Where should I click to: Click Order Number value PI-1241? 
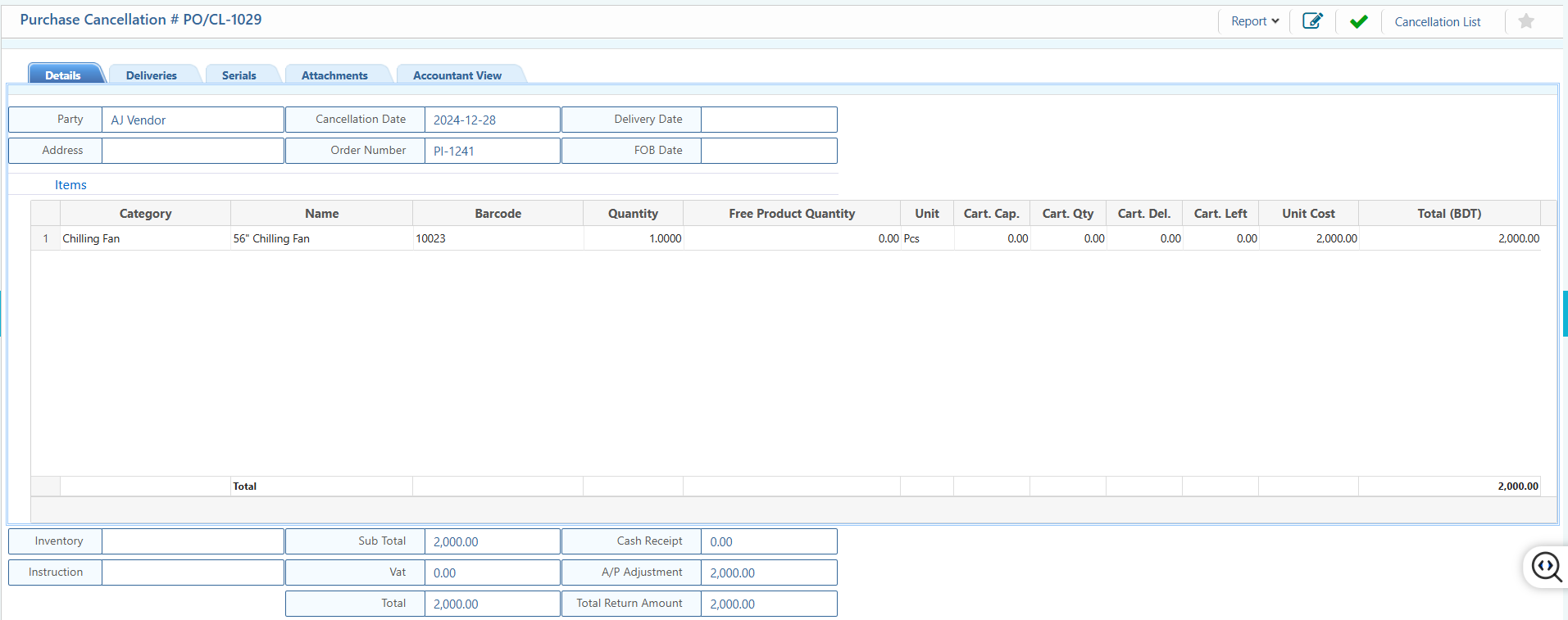(x=493, y=151)
